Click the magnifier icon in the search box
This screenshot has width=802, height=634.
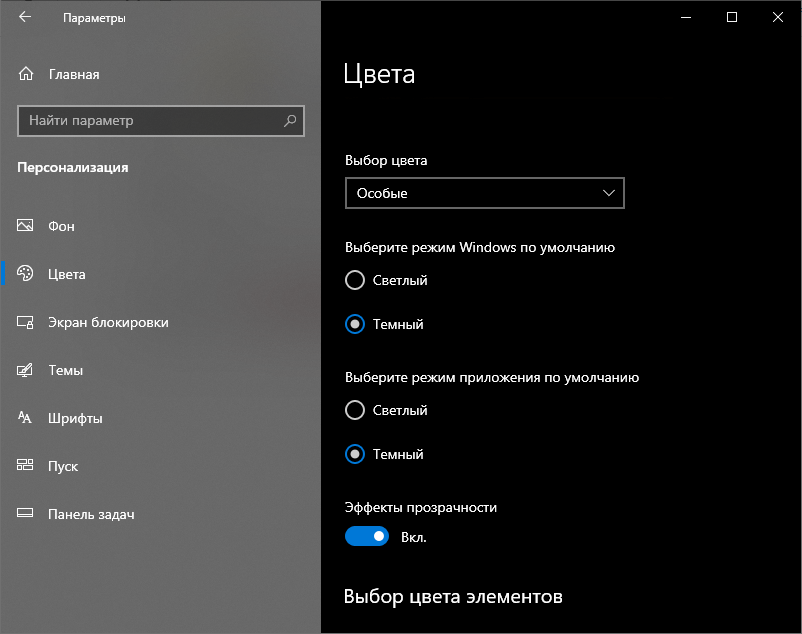(x=290, y=121)
